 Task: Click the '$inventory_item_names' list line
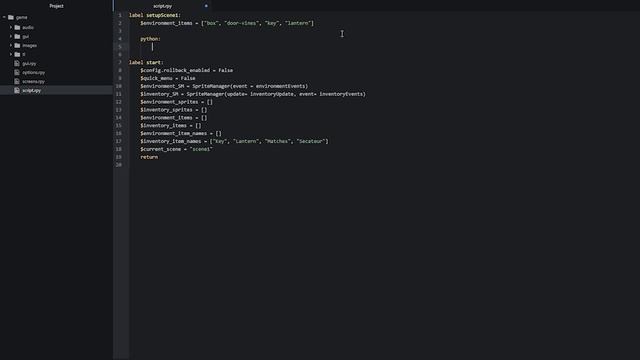pos(234,141)
